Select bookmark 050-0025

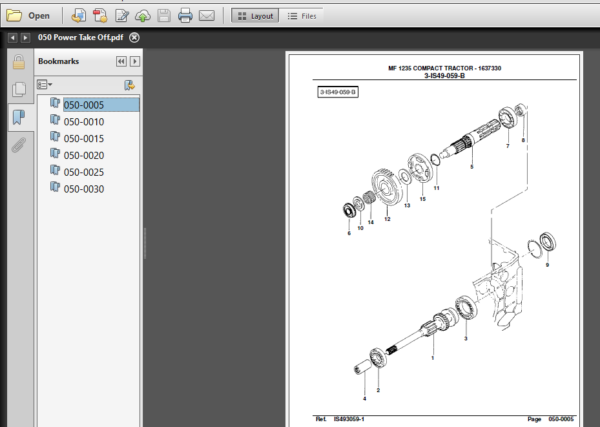84,172
